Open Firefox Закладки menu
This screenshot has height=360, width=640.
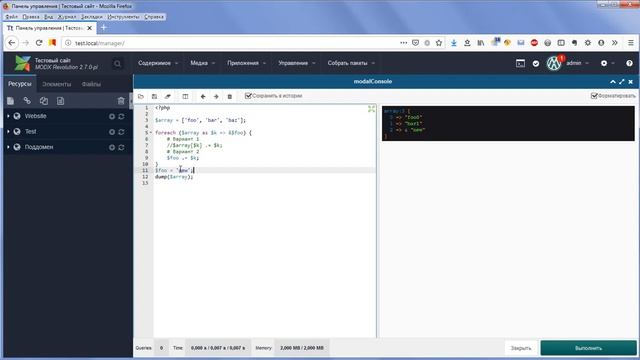tap(92, 17)
